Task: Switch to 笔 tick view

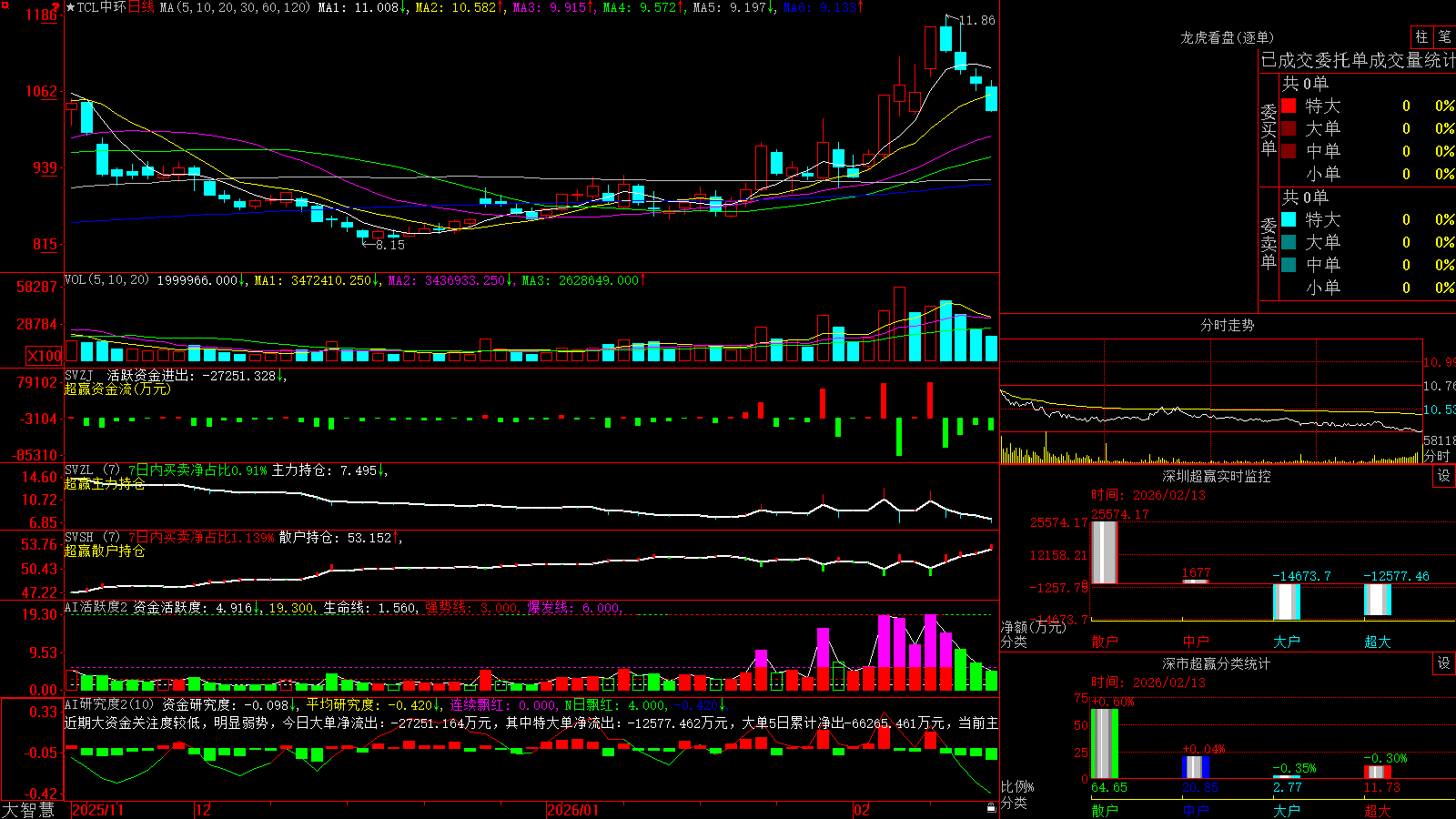Action: 1444,36
